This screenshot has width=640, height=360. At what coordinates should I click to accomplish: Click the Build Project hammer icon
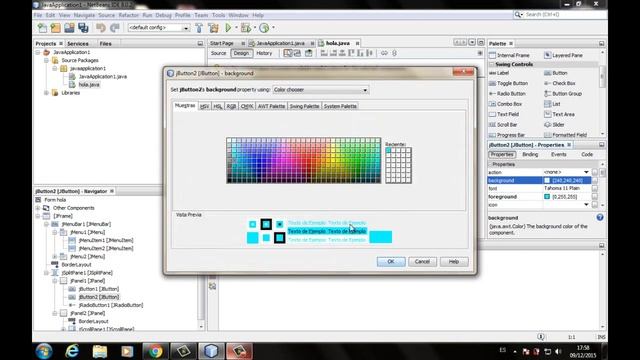199,28
